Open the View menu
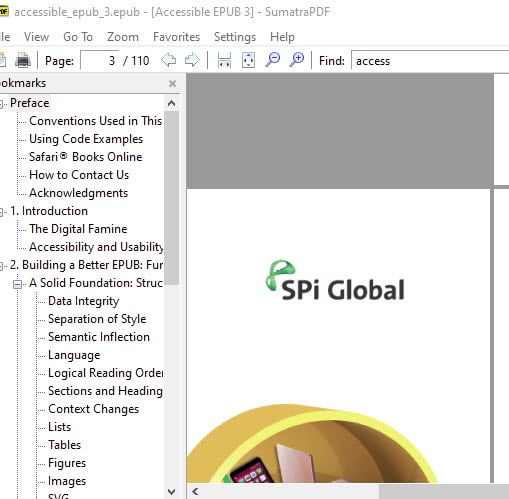This screenshot has width=509, height=499. point(36,37)
